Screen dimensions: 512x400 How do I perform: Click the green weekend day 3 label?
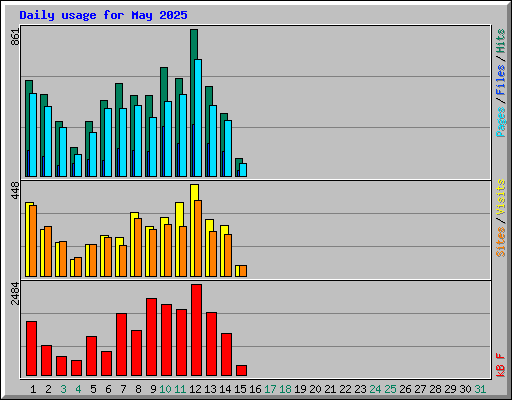coord(63,389)
